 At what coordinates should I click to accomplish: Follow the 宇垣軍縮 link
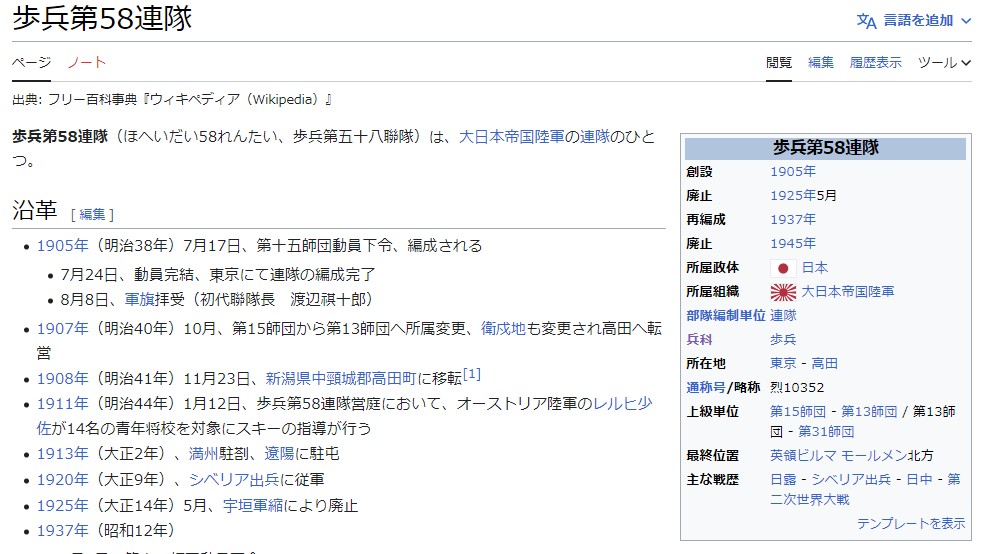coord(253,506)
